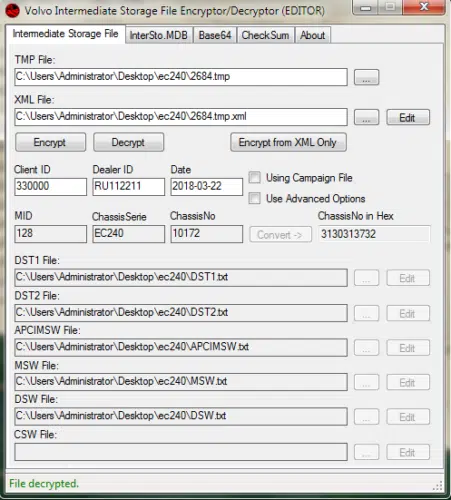Click the 'TMP File:' label
451x500 pixels.
click(35, 60)
